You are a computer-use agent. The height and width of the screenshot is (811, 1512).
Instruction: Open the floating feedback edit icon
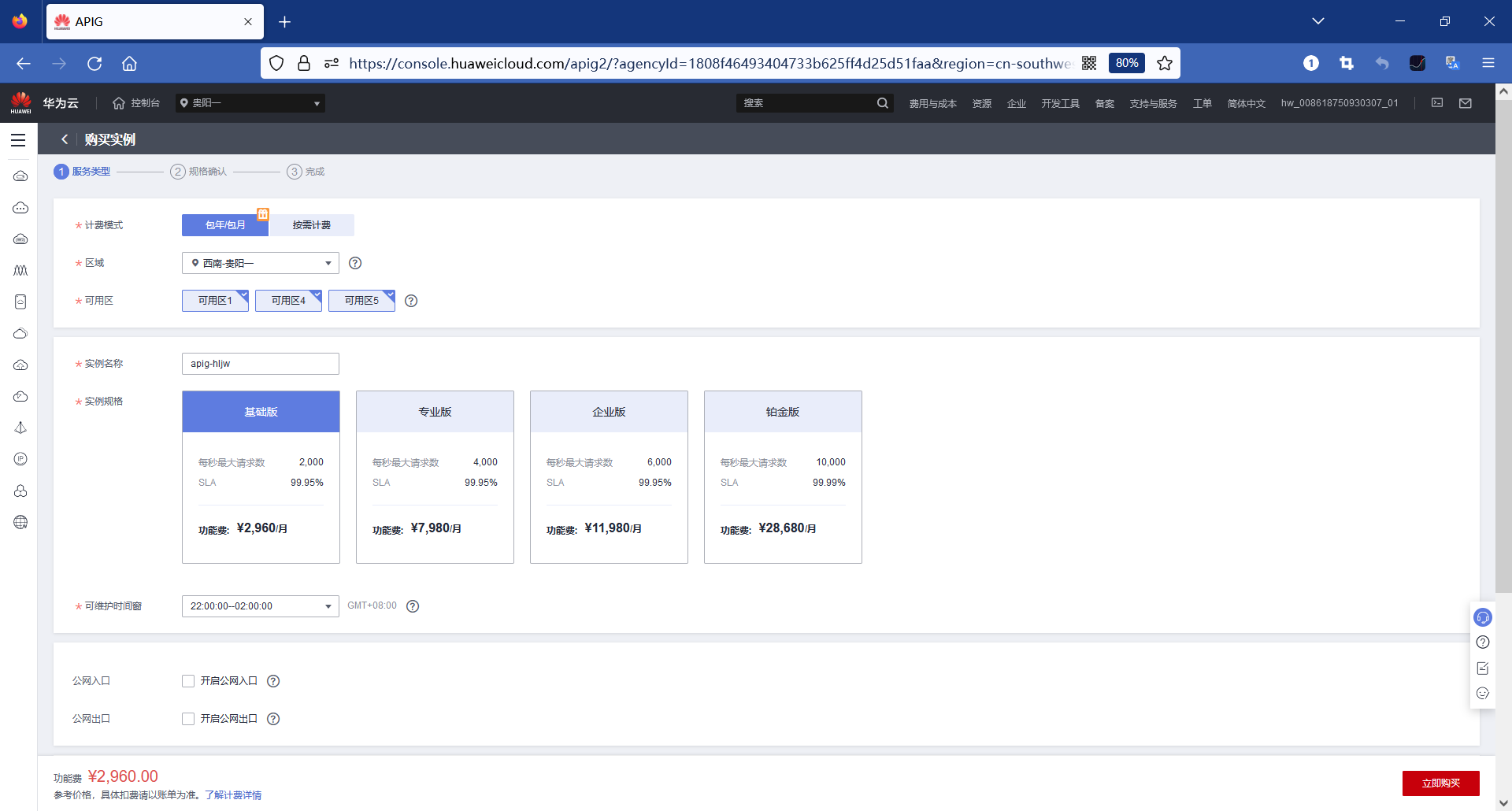[x=1483, y=668]
